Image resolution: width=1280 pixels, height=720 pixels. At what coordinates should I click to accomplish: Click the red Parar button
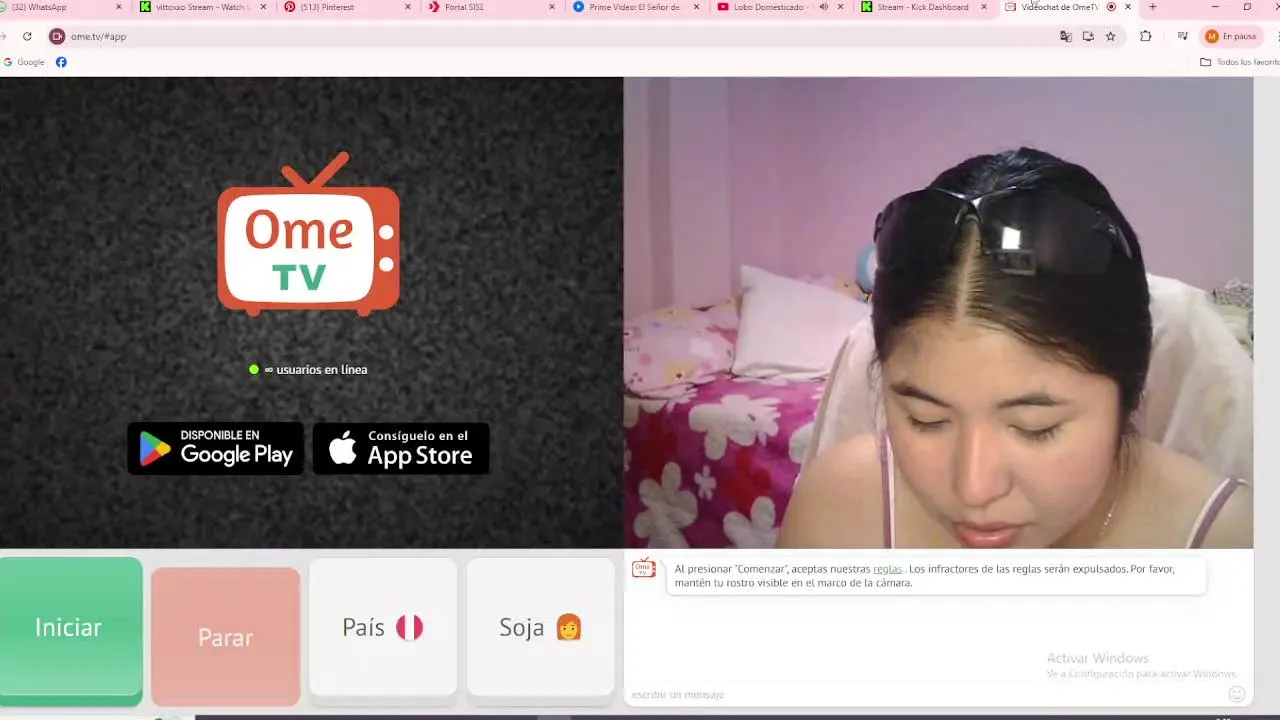click(225, 637)
